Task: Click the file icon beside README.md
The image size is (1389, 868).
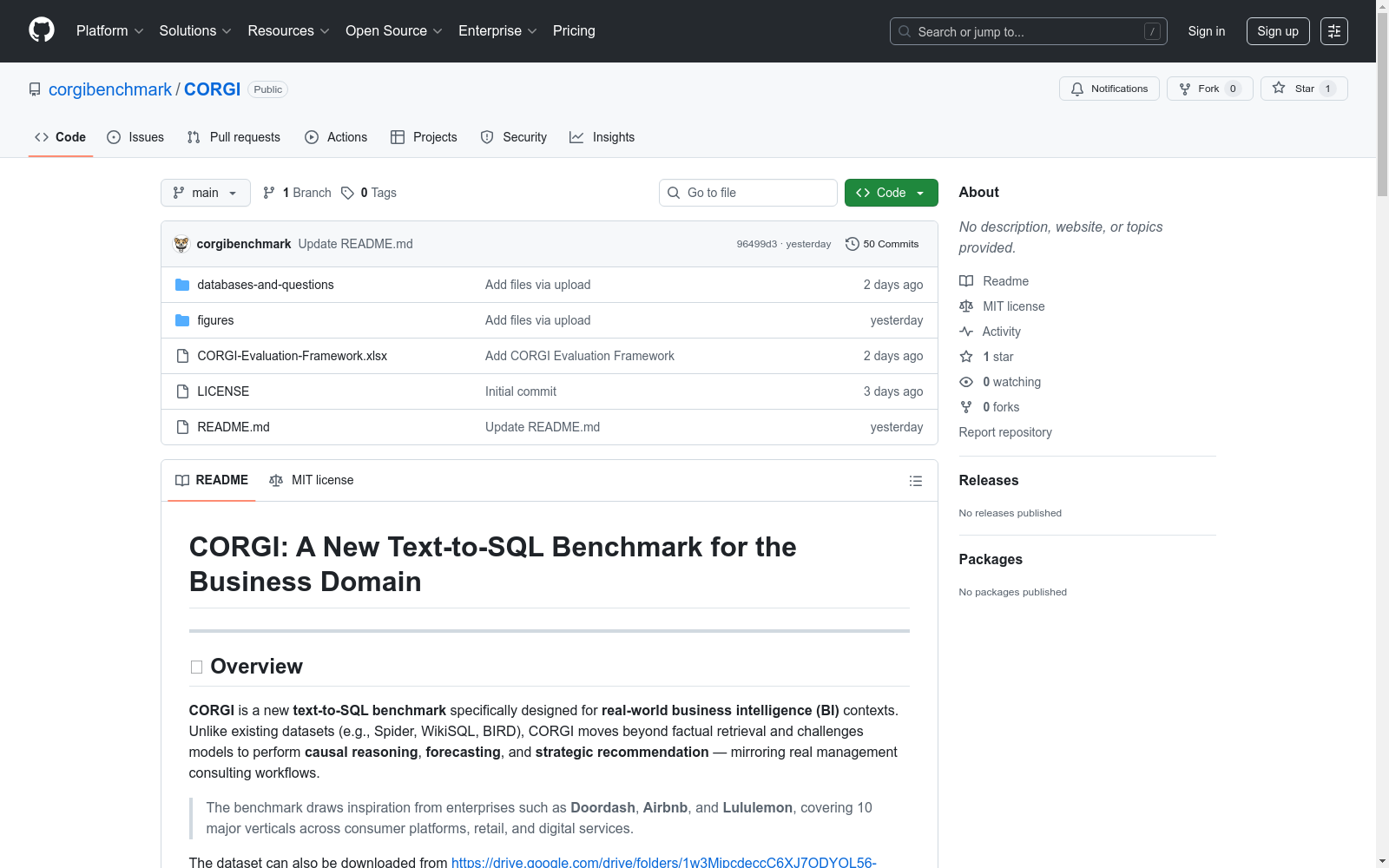Action: pyautogui.click(x=182, y=427)
